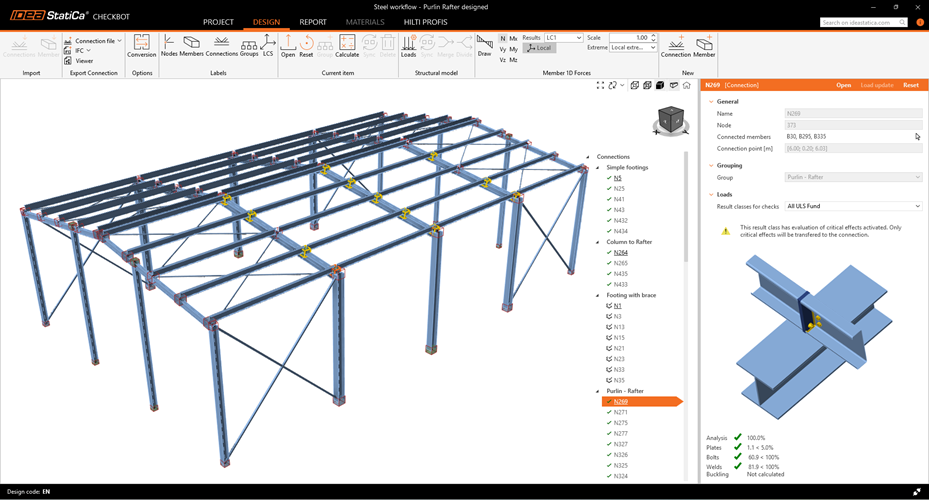Toggle the N force component
Screen dimensions: 929x500
503,38
